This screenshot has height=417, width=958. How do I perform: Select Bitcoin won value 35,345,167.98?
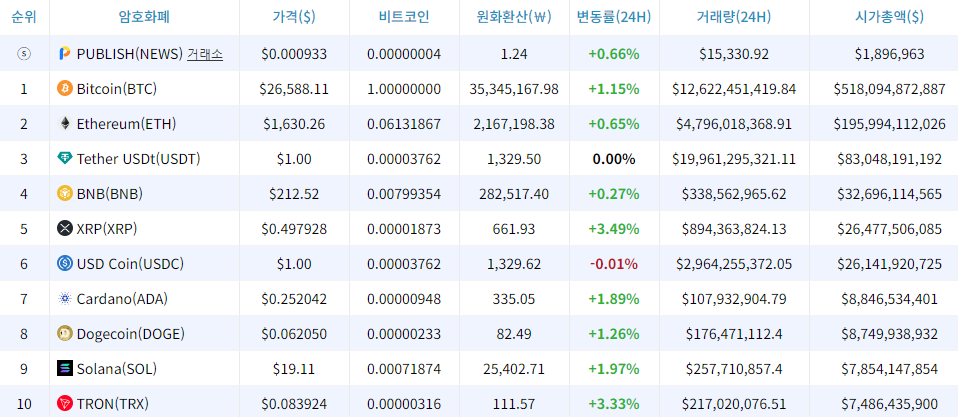point(514,89)
